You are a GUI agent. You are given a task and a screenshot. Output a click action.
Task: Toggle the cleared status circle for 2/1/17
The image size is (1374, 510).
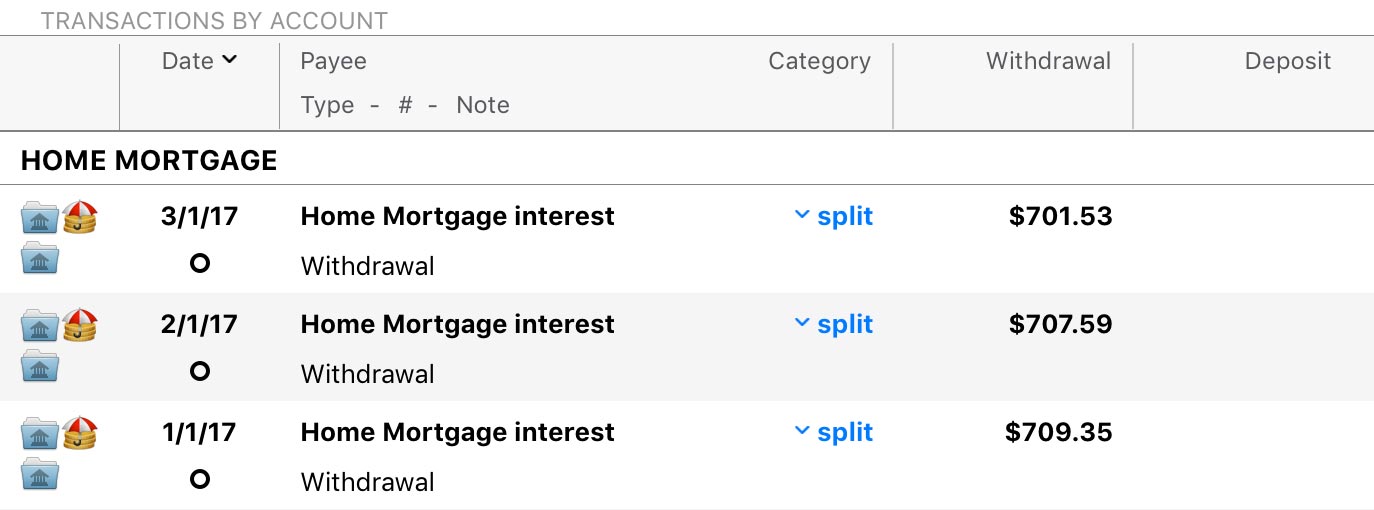[x=200, y=372]
